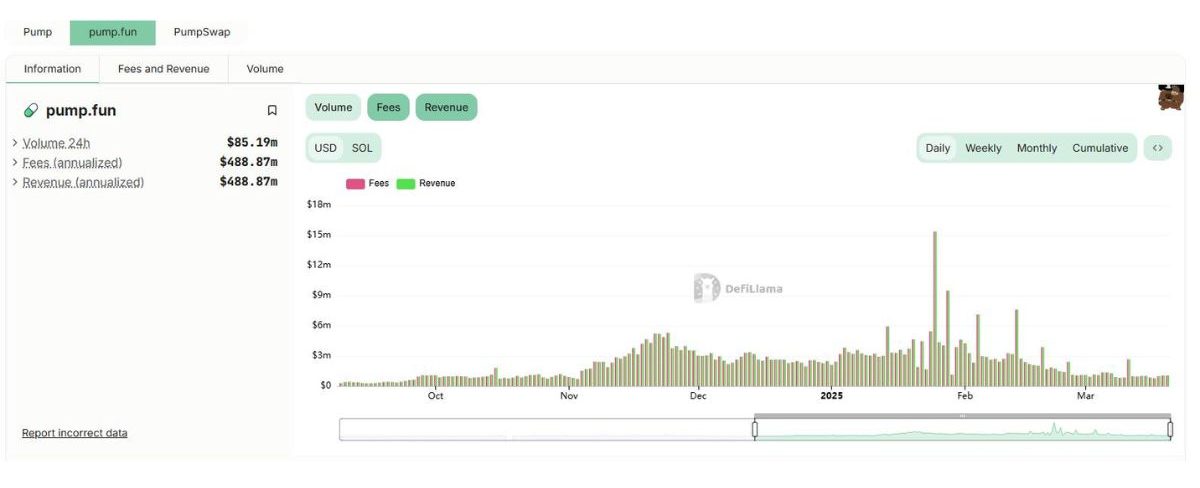Click the right handle of the range slider
Screen dimensions: 1200x488
pos(1170,429)
